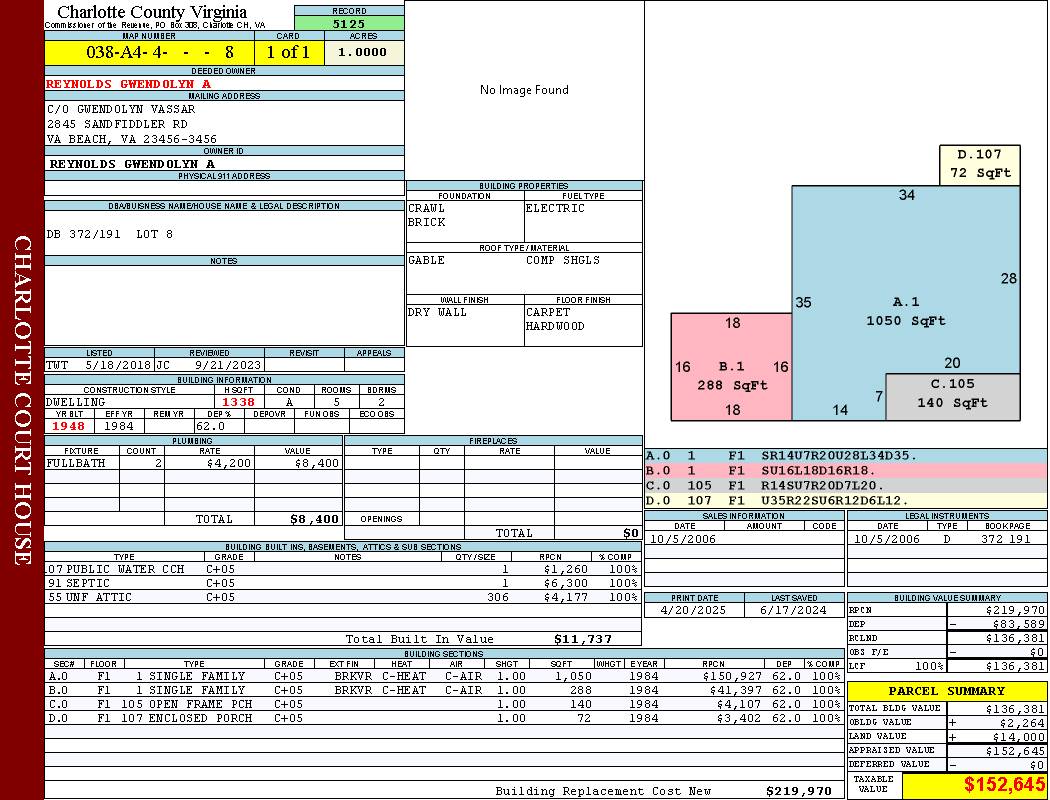The width and height of the screenshot is (1050, 800).
Task: Select the blue A.1 1050 SqFt sketch area
Action: [905, 300]
